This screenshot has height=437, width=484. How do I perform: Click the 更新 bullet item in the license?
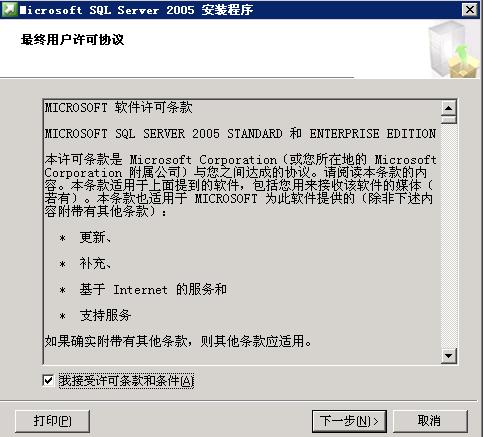point(95,237)
